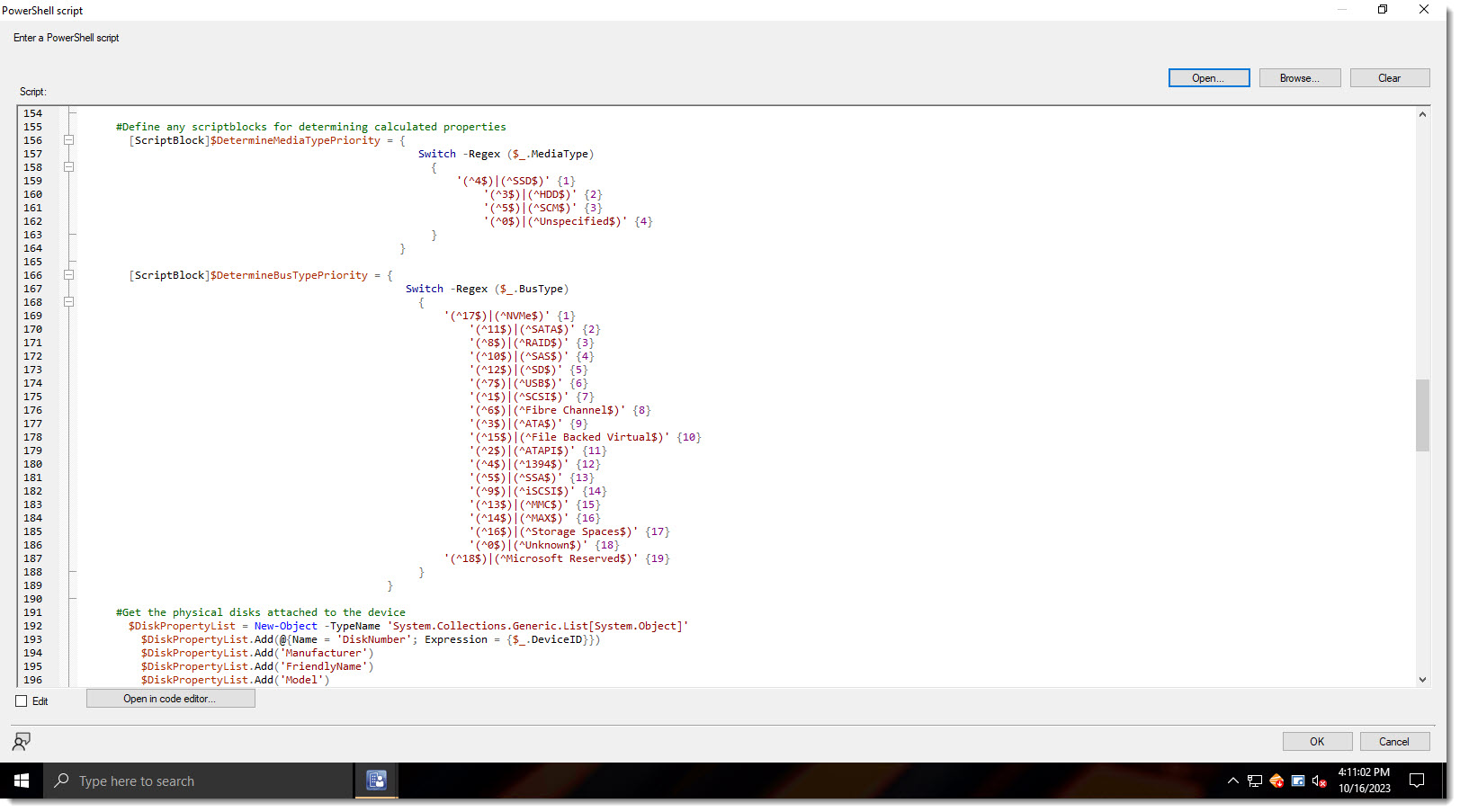
Task: Click the user feedback icon at the lower left
Action: click(22, 741)
